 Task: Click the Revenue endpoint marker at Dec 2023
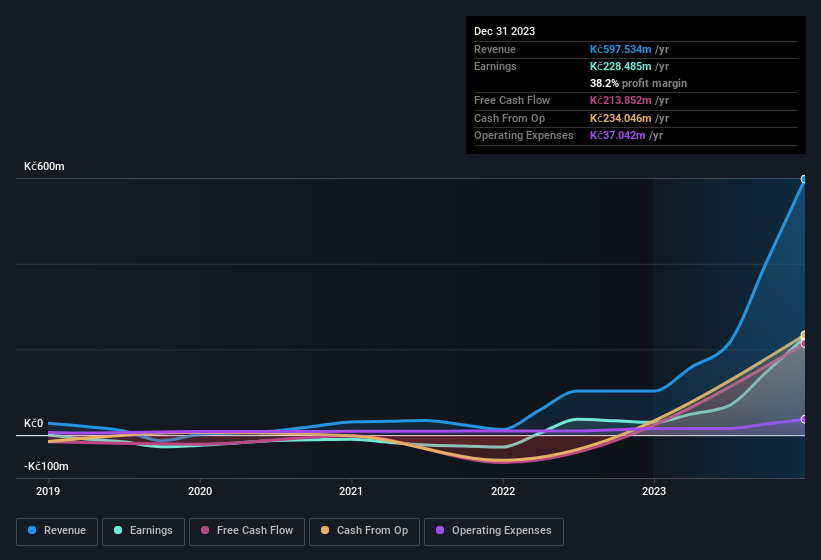(x=804, y=180)
